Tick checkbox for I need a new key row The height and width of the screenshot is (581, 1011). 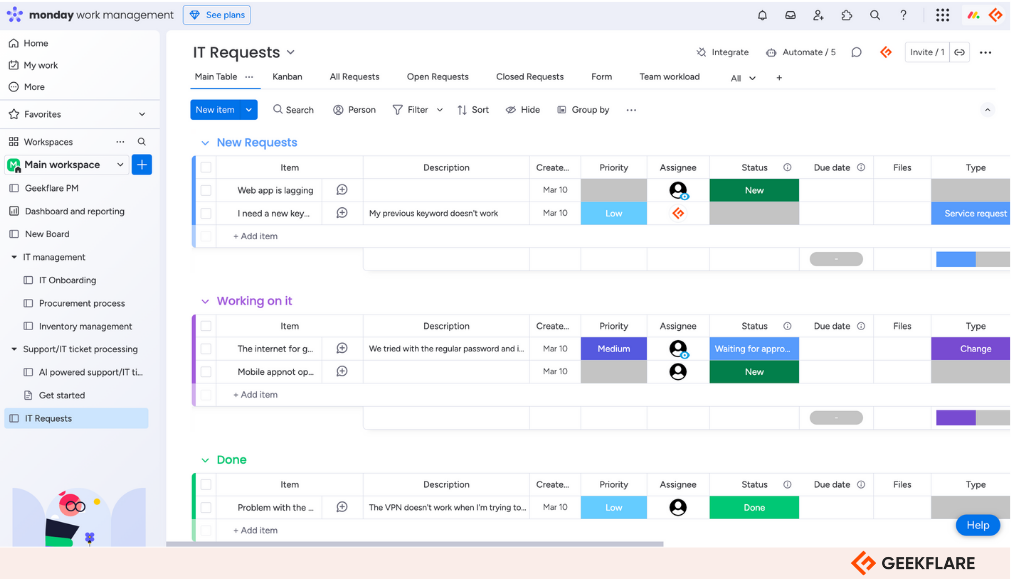[206, 213]
